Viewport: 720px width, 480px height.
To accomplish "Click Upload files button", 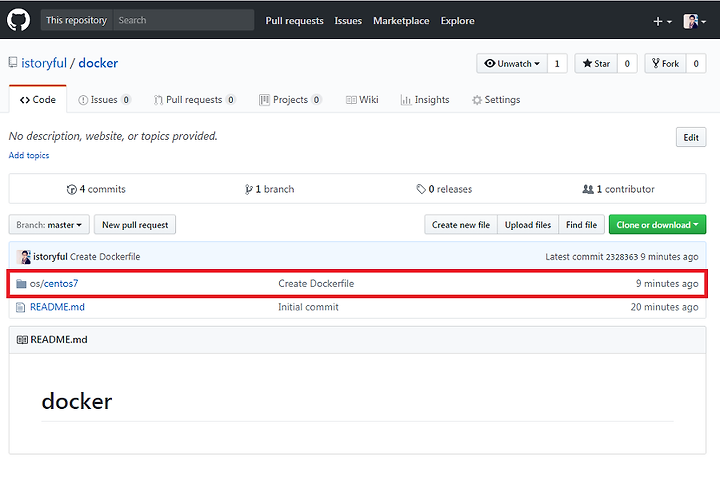I will [x=528, y=225].
